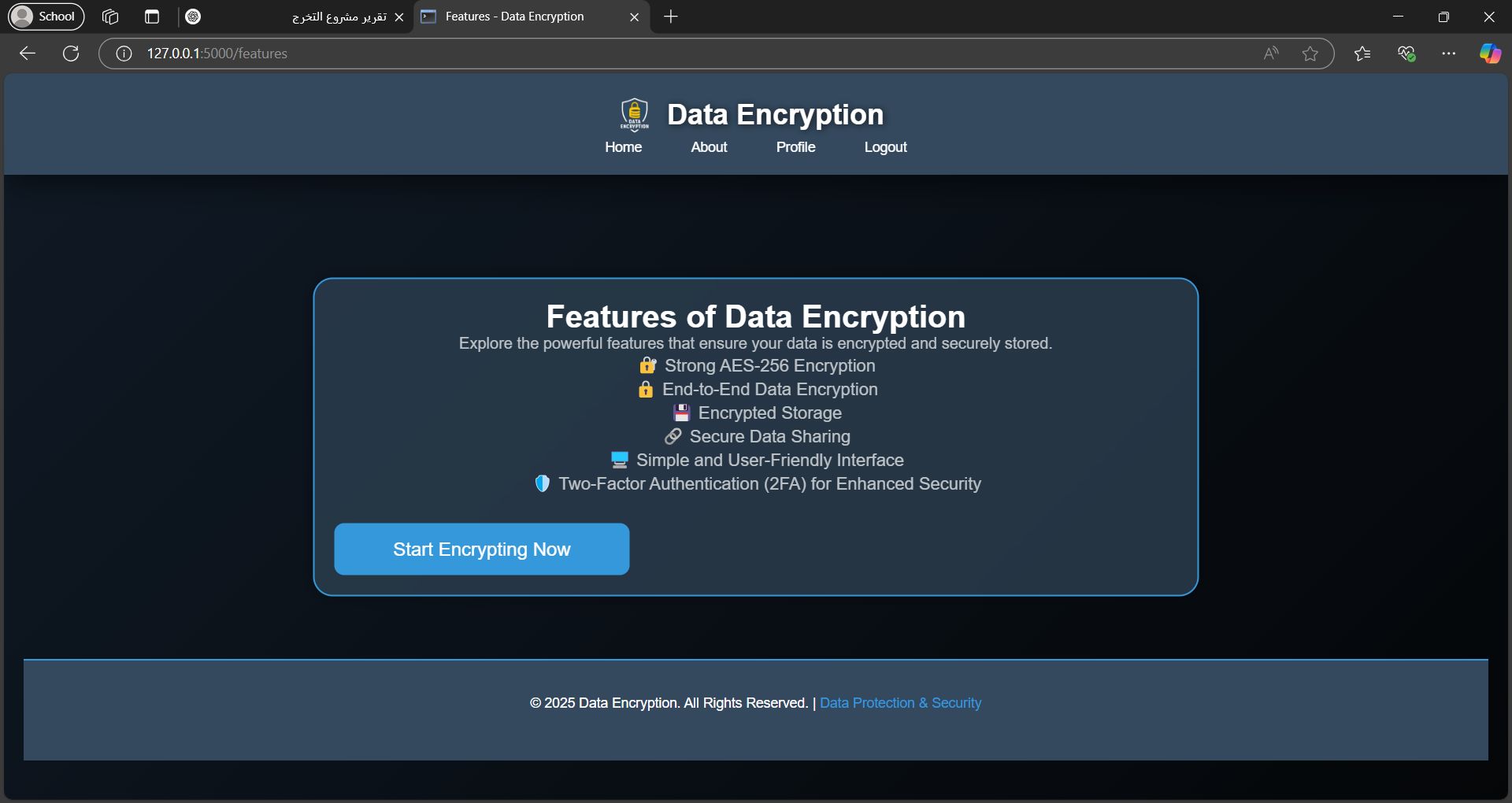Image resolution: width=1512 pixels, height=803 pixels.
Task: Click link icon beside Secure Data Sharing
Action: (x=673, y=436)
